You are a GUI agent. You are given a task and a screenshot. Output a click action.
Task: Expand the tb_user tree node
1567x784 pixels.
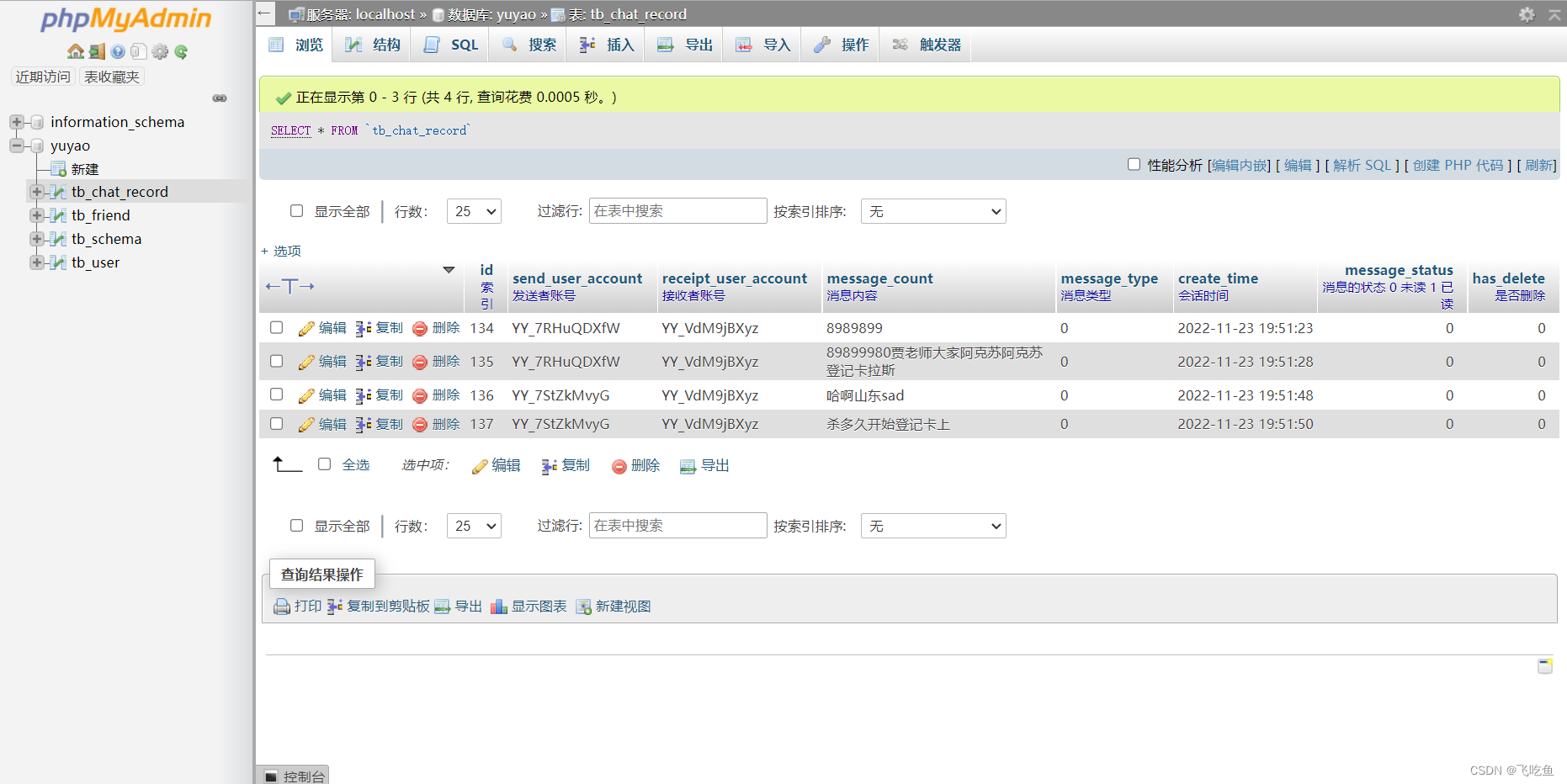(36, 262)
